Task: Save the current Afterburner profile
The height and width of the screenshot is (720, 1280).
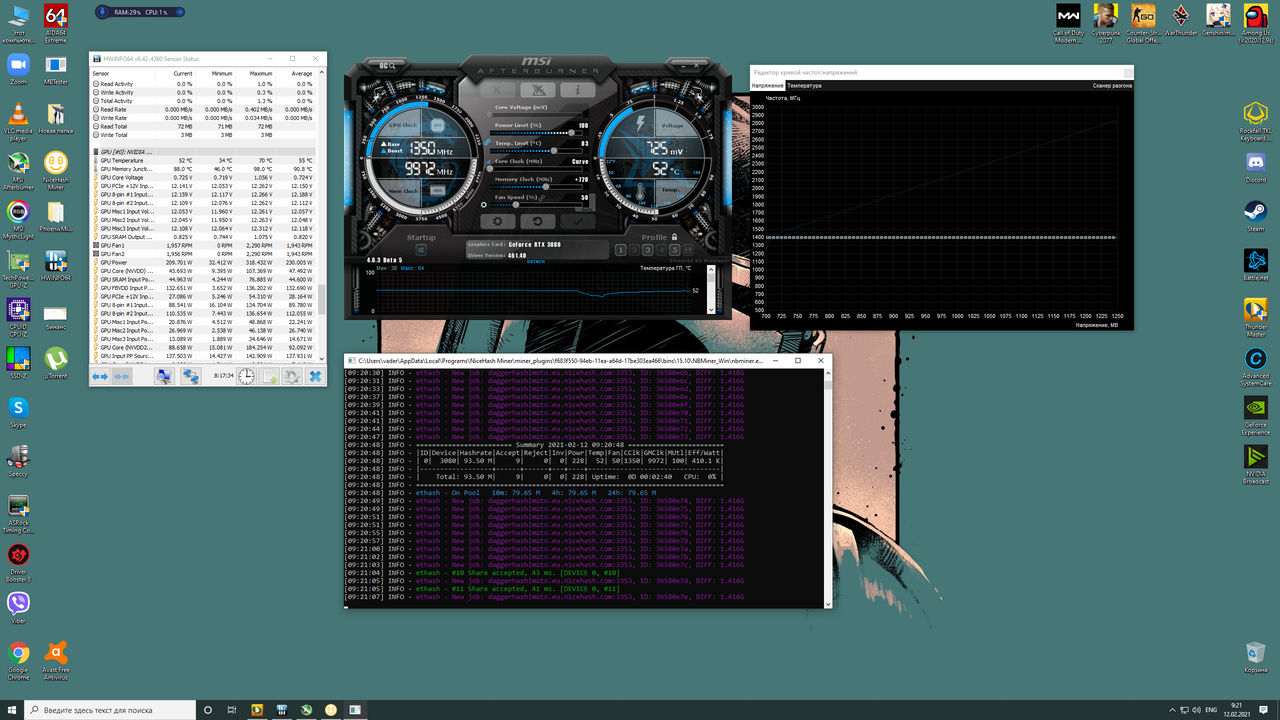Action: pyautogui.click(x=688, y=249)
